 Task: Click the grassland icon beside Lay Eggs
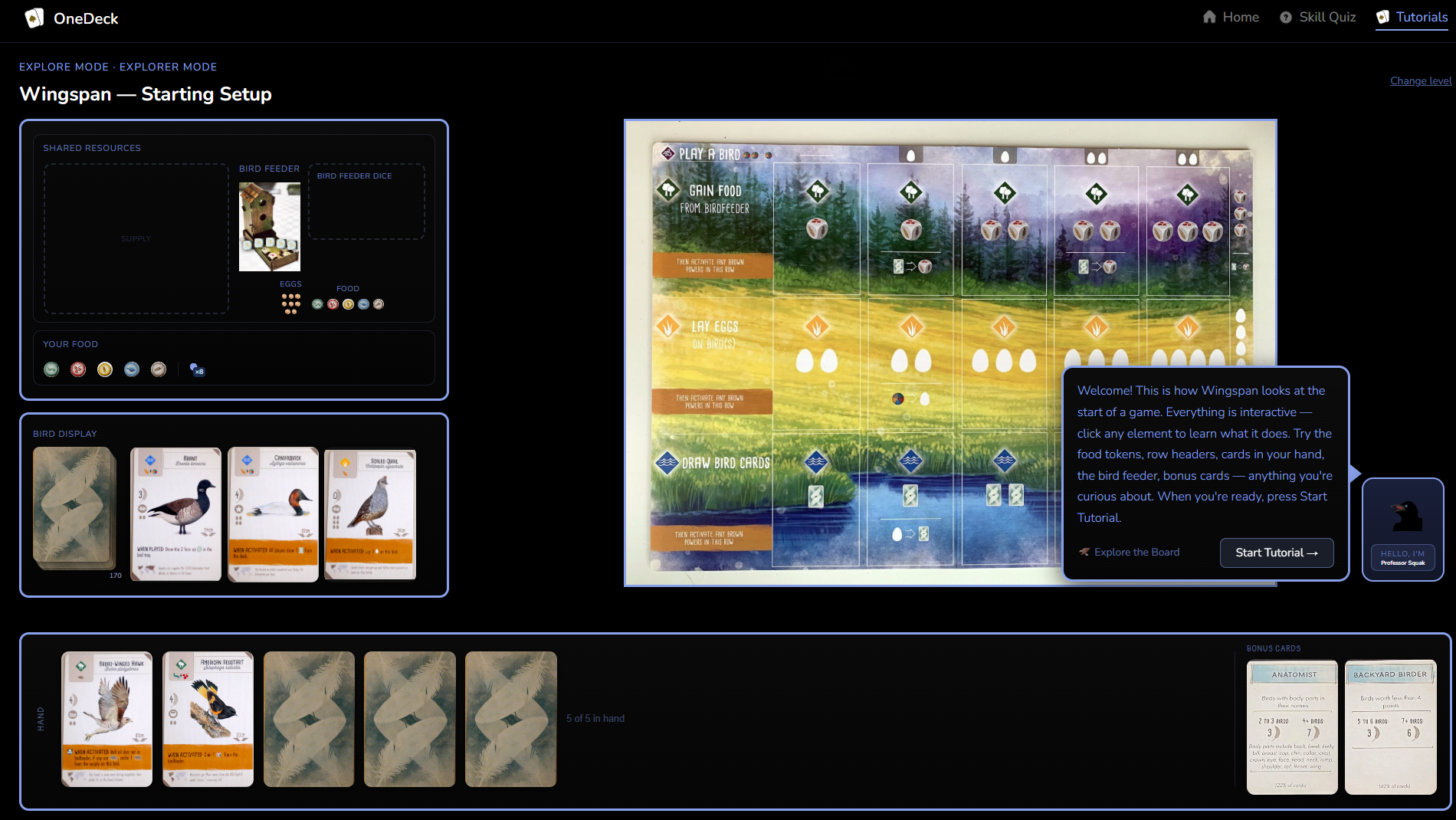point(668,326)
